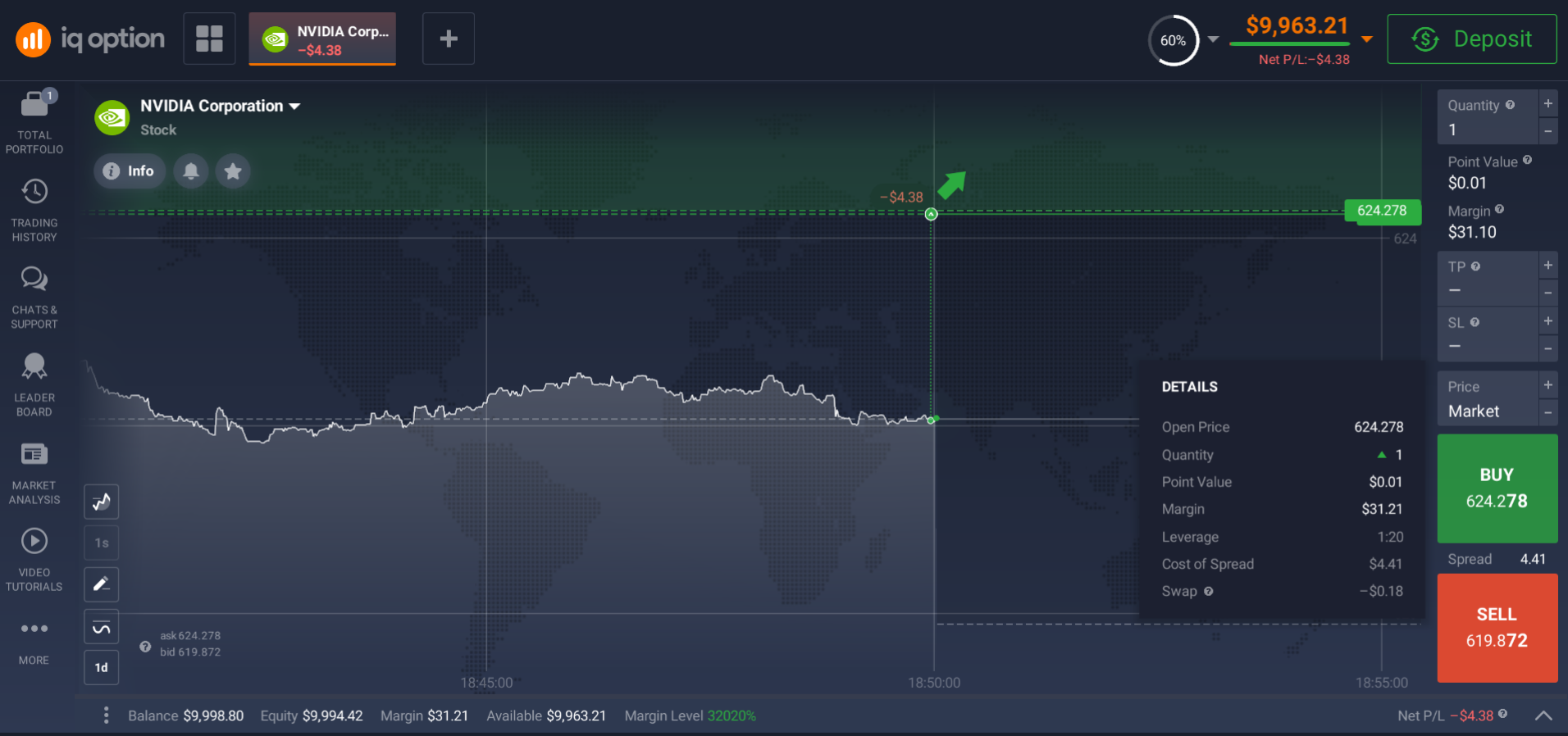Open Chats & Support
The height and width of the screenshot is (736, 1568).
click(x=34, y=298)
